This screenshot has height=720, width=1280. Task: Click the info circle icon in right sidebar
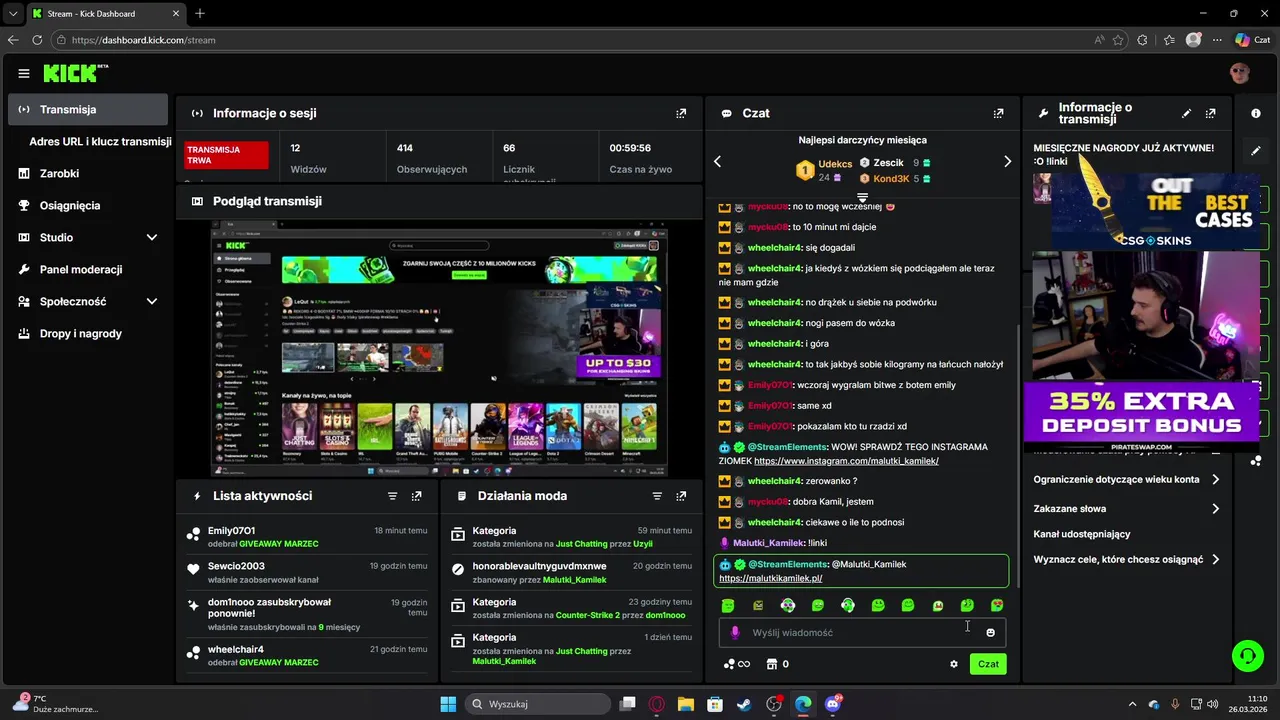[1256, 113]
